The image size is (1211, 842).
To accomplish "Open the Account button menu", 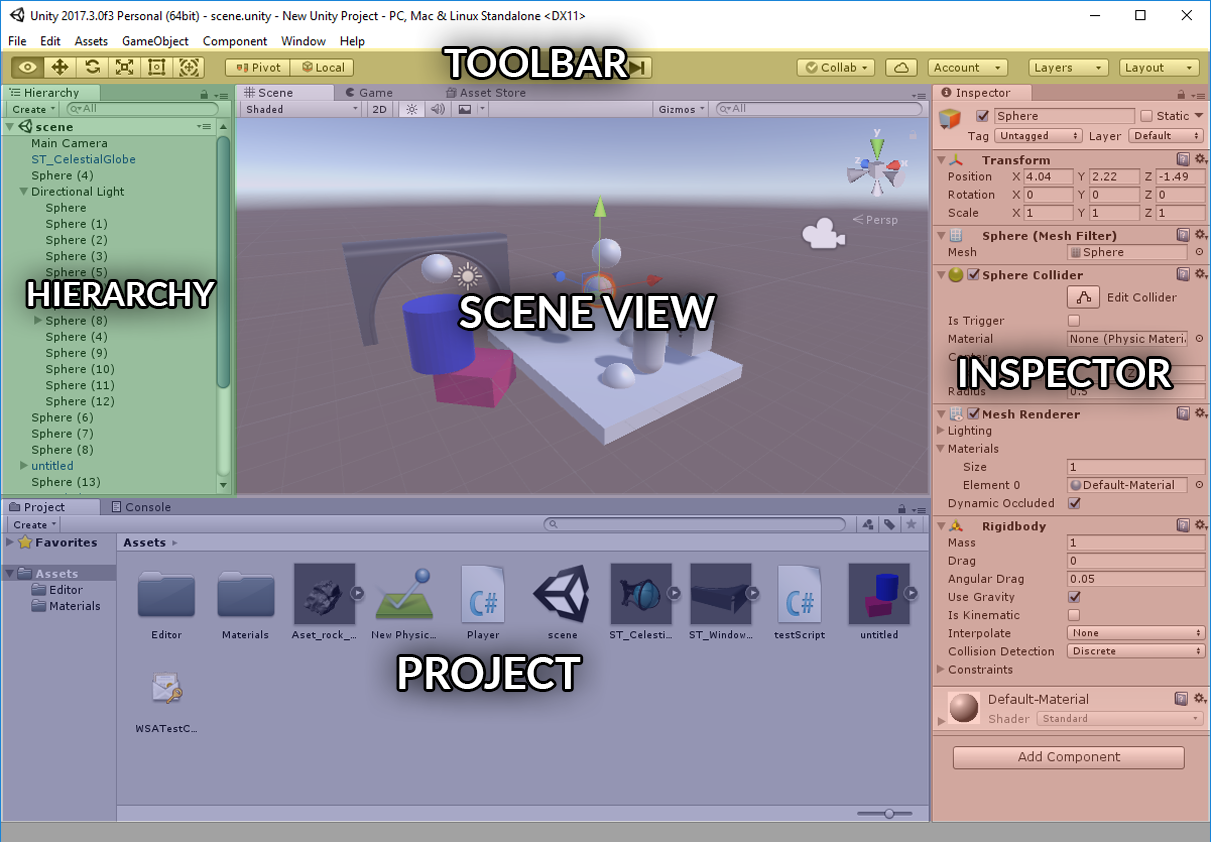I will coord(967,67).
